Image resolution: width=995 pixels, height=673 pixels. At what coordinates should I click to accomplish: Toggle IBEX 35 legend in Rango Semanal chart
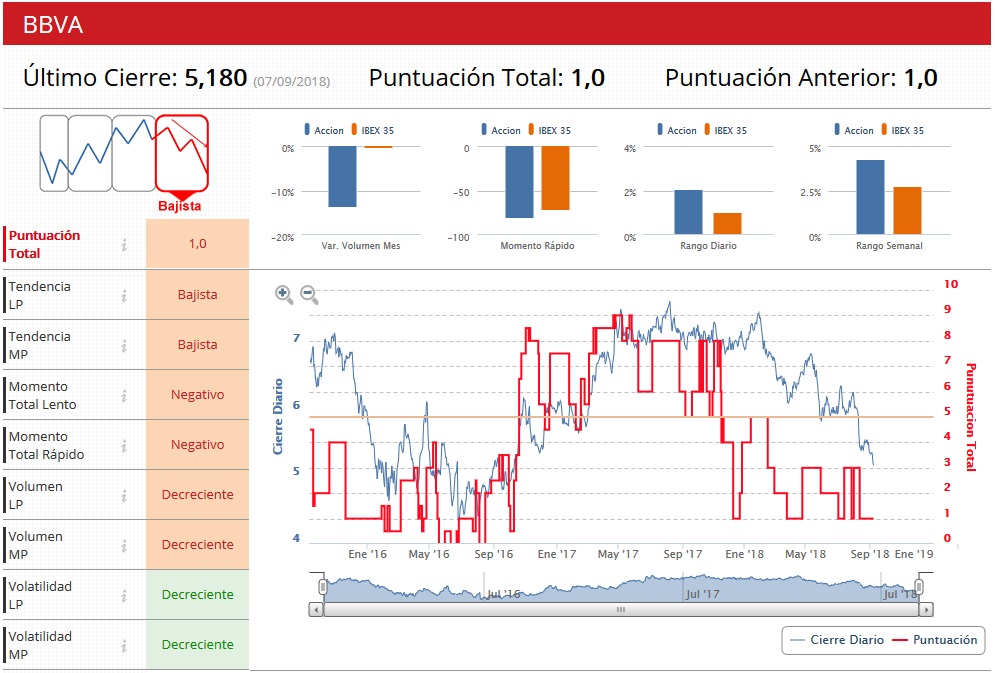click(x=902, y=130)
